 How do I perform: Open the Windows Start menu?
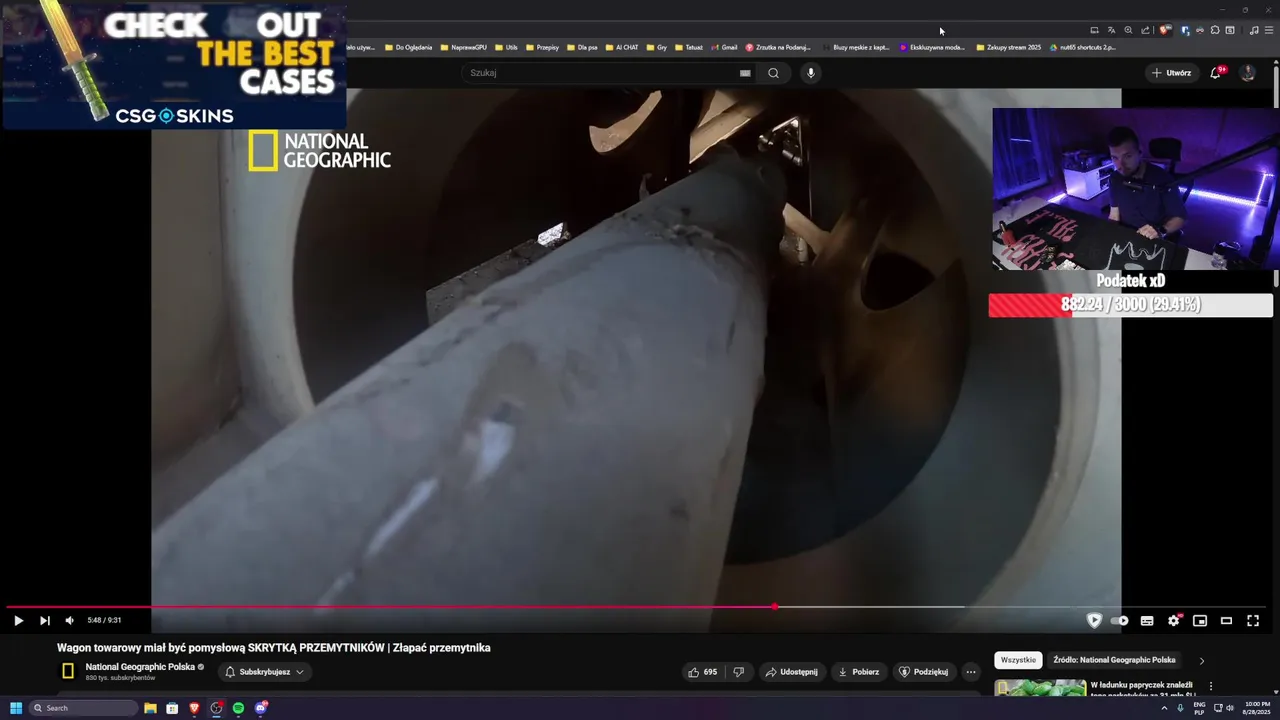click(15, 708)
